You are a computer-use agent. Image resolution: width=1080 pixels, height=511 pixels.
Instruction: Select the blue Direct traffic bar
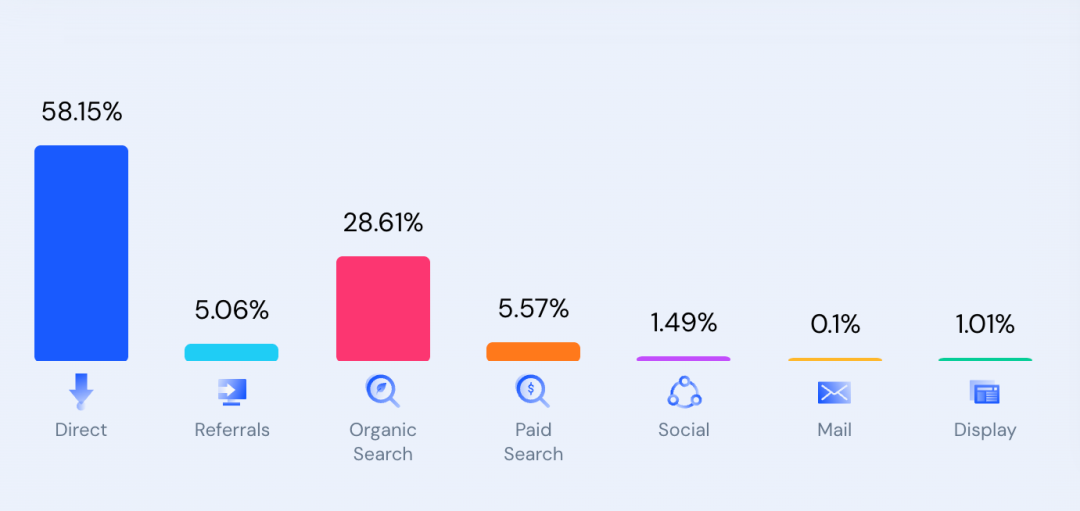pos(81,253)
